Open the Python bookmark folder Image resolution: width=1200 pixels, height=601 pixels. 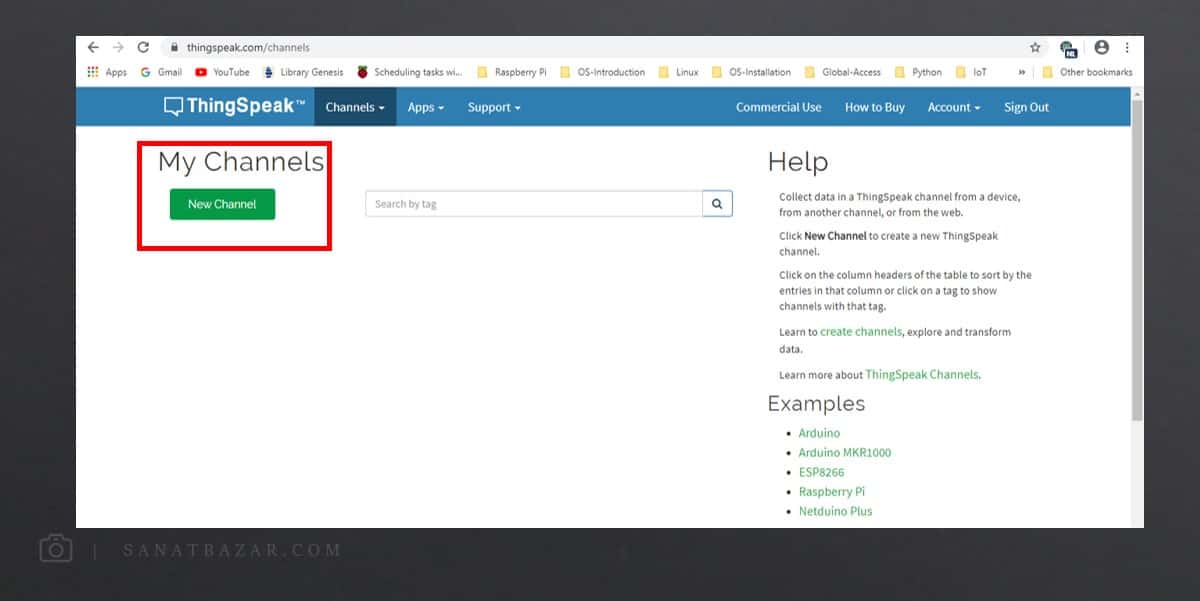918,72
